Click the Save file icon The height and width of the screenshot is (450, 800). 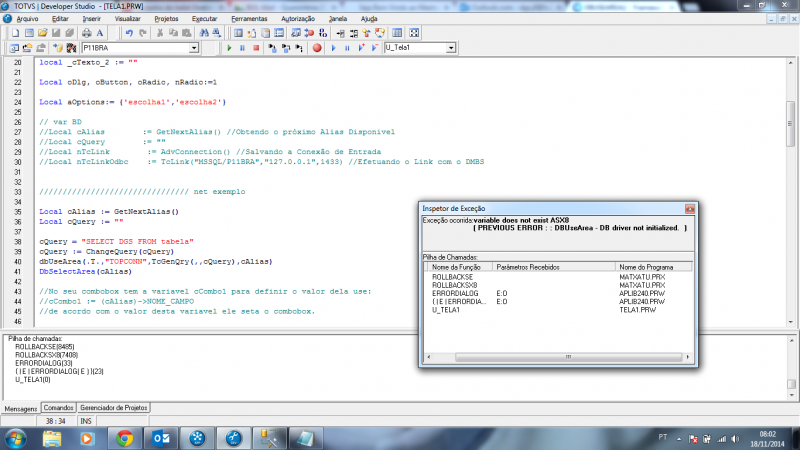point(56,33)
